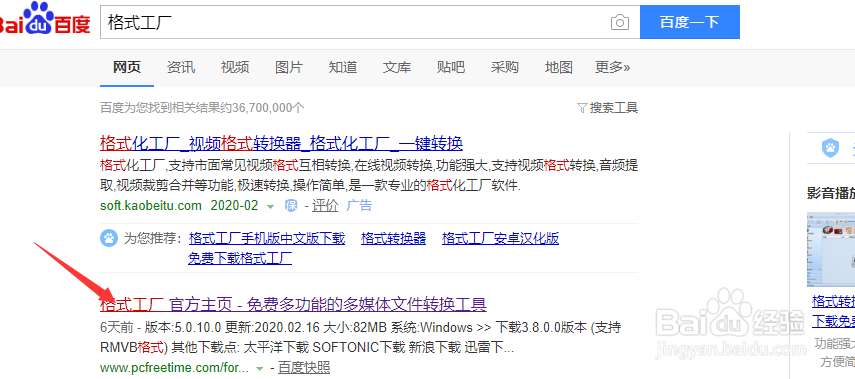Viewport: 855px width, 379px height.
Task: Open the 格式工厂安卓汉化版 suggestion link
Action: 500,239
